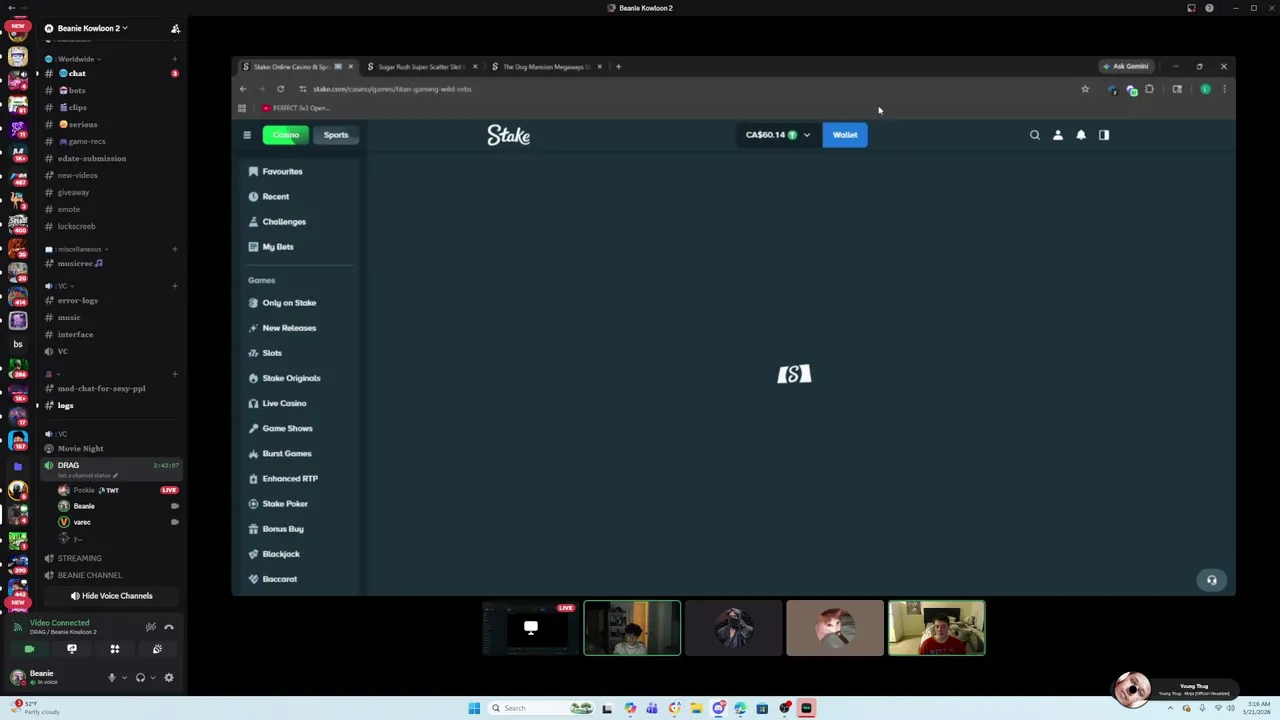Open CA$60.14 balance dropdown
The height and width of the screenshot is (720, 1280).
point(777,135)
